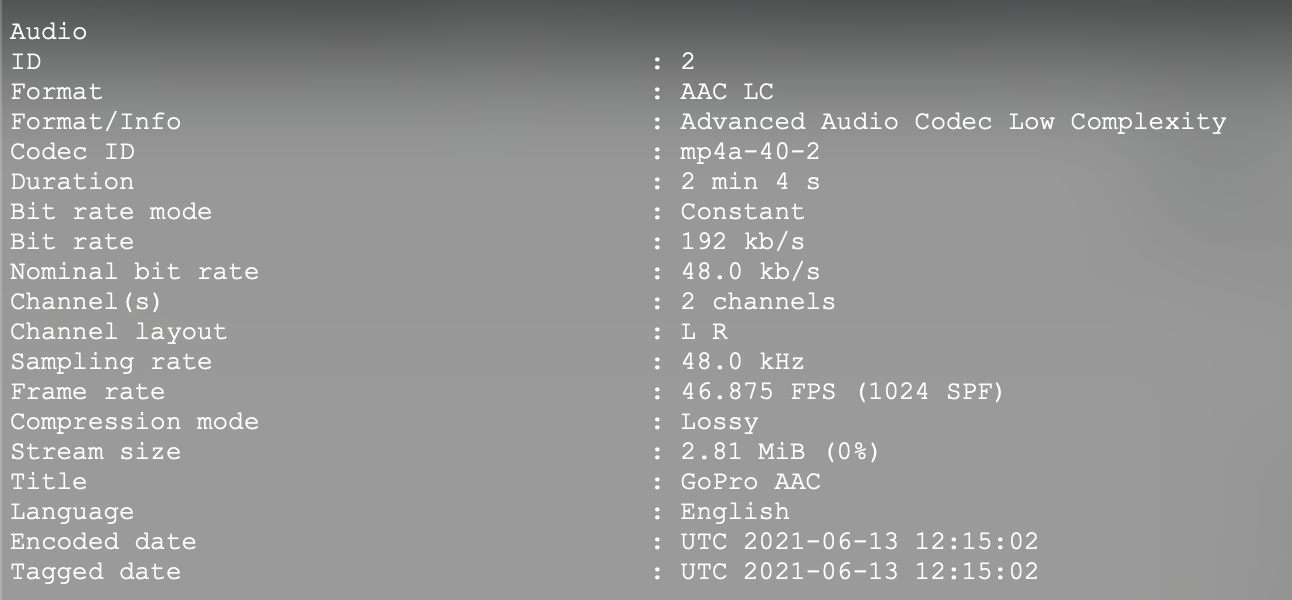Viewport: 1292px width, 600px height.
Task: Click the Constant bit rate mode value
Action: 742,212
